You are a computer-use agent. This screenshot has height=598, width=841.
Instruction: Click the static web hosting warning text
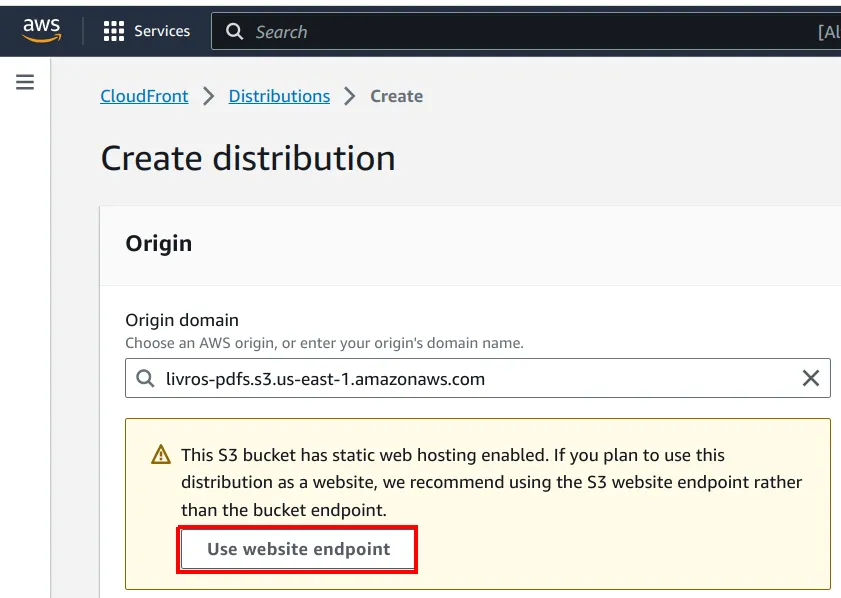tap(491, 482)
